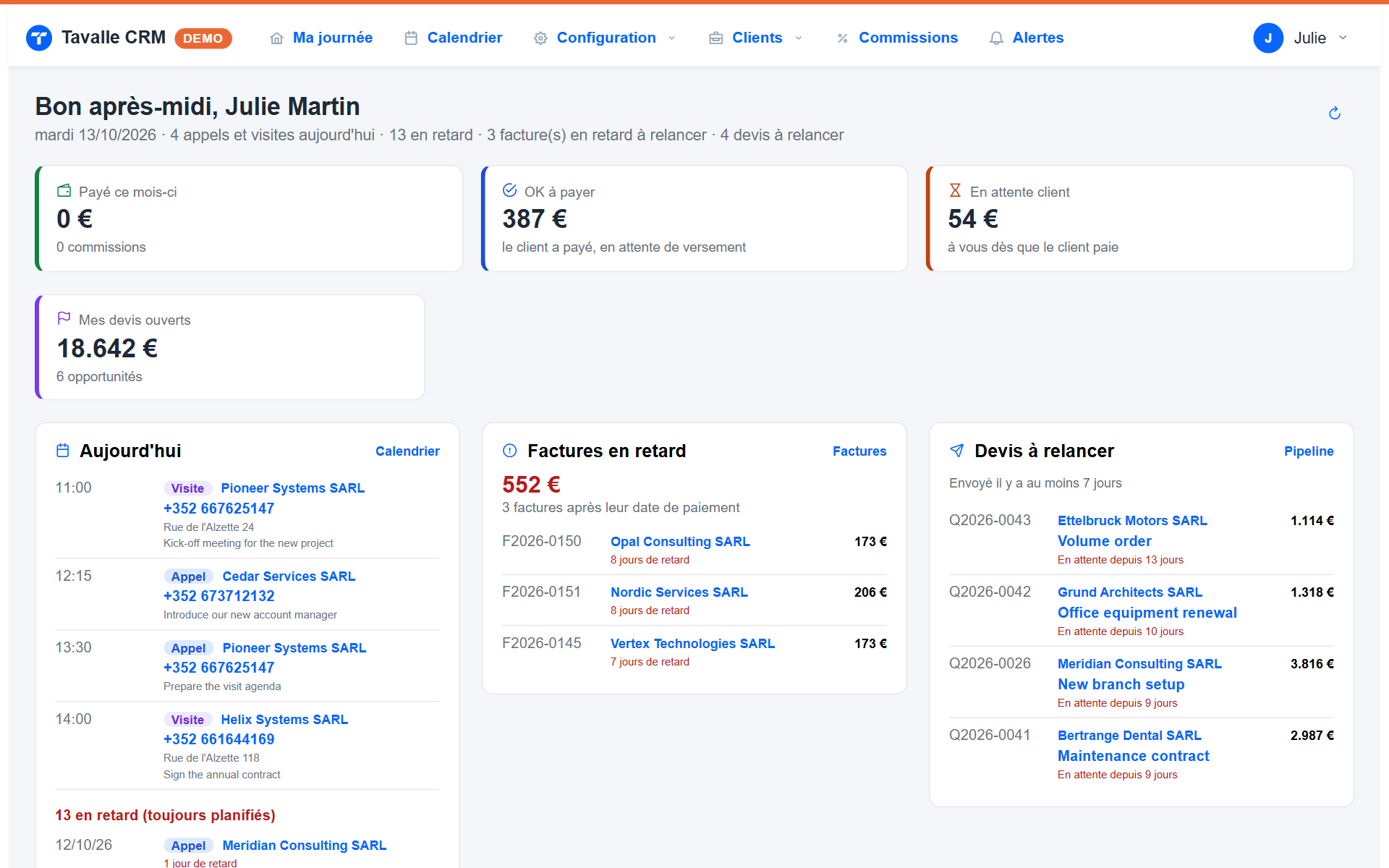Open the Factures link in overdue panel
The image size is (1389, 868).
tap(859, 451)
